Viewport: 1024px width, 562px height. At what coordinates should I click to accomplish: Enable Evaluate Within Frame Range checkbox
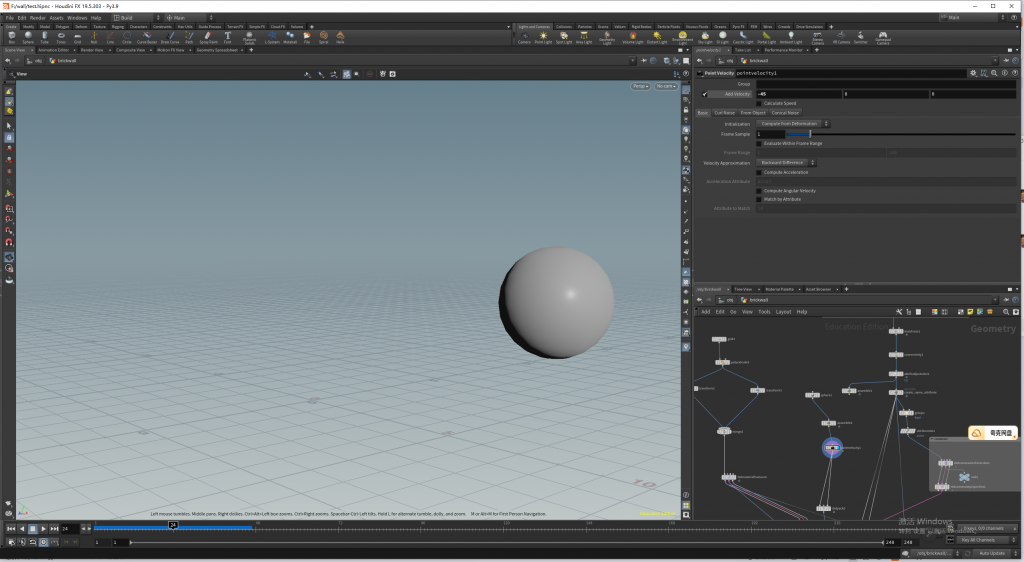(x=759, y=143)
